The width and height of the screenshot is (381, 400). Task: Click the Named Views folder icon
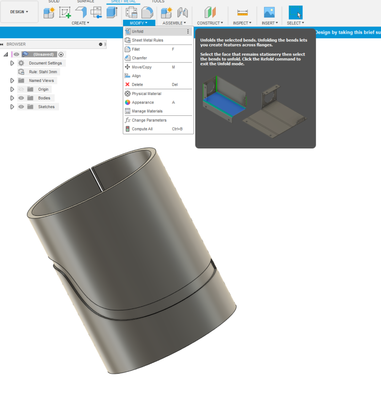pos(21,80)
